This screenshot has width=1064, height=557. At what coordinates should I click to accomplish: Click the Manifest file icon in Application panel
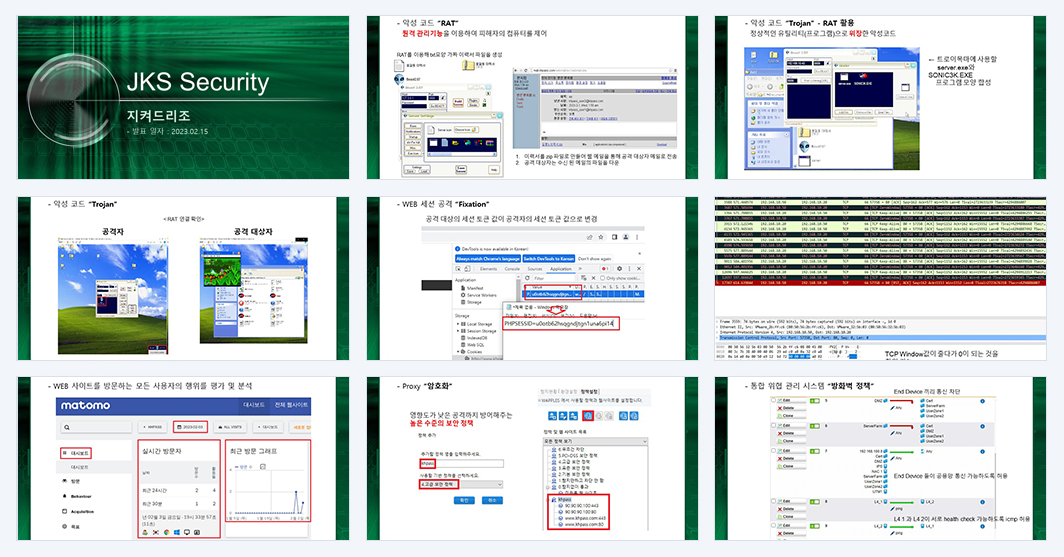[x=463, y=288]
